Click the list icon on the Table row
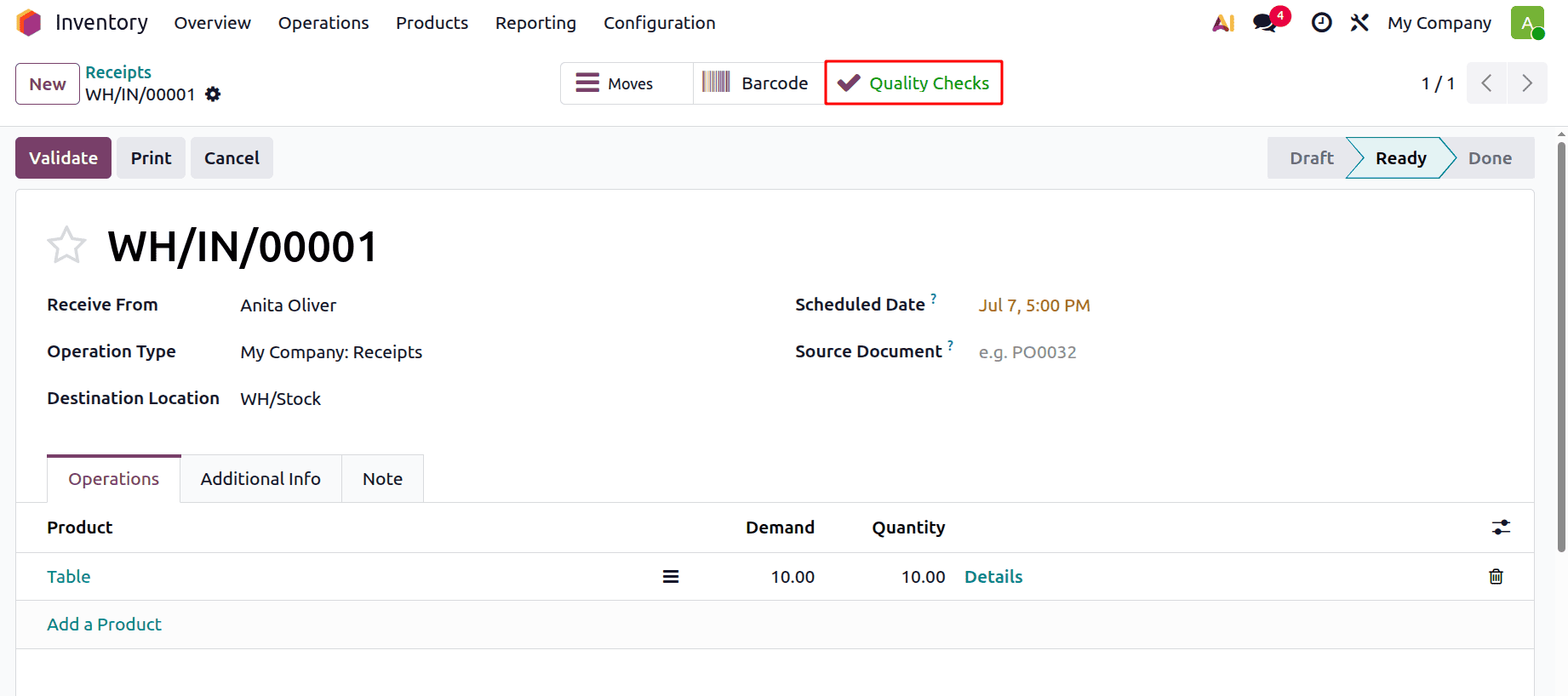This screenshot has height=696, width=1568. (671, 577)
